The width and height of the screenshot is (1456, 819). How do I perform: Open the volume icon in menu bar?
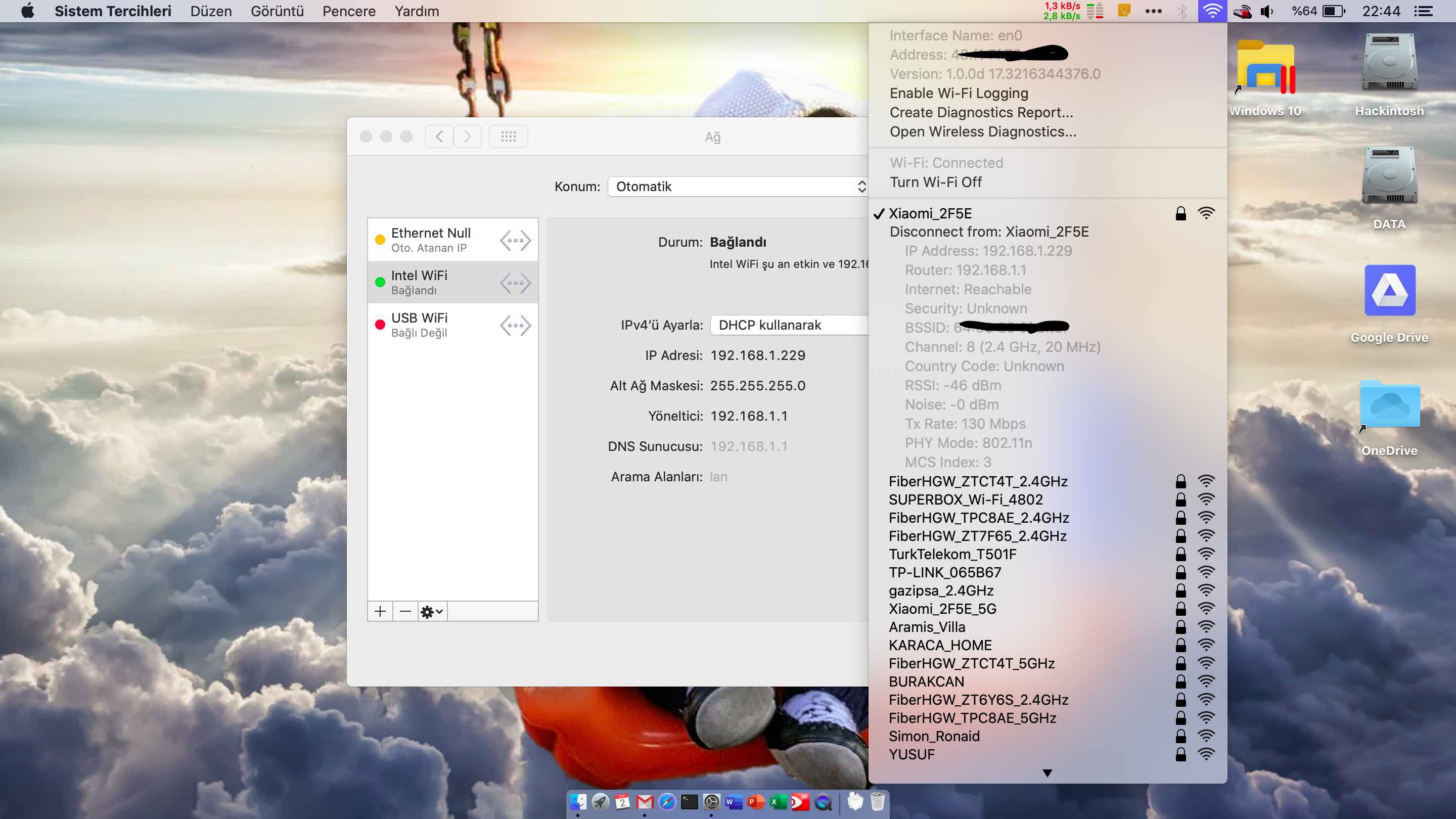(1267, 11)
